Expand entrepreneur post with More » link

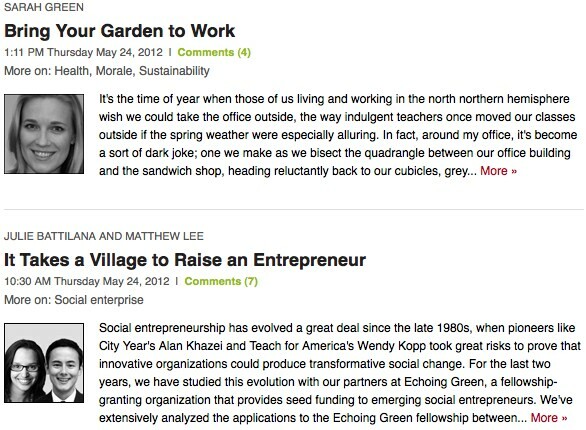pyautogui.click(x=549, y=418)
